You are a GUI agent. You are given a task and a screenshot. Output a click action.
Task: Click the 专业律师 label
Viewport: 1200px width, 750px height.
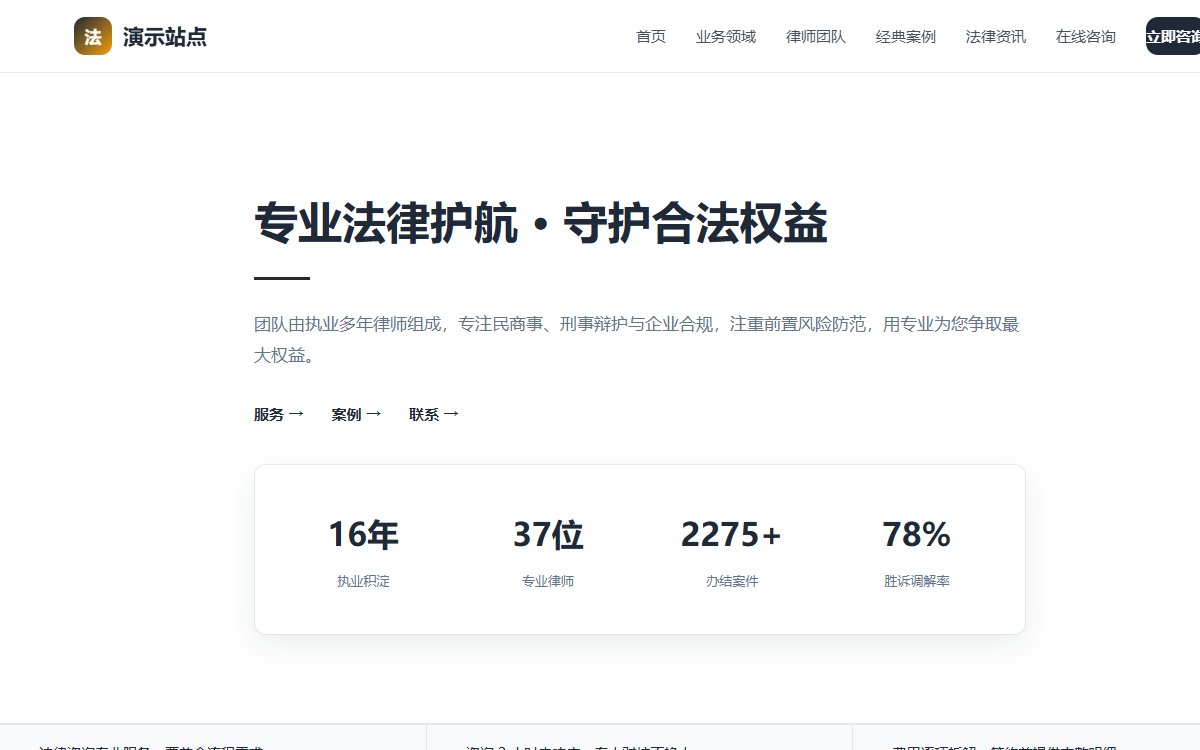tap(548, 581)
